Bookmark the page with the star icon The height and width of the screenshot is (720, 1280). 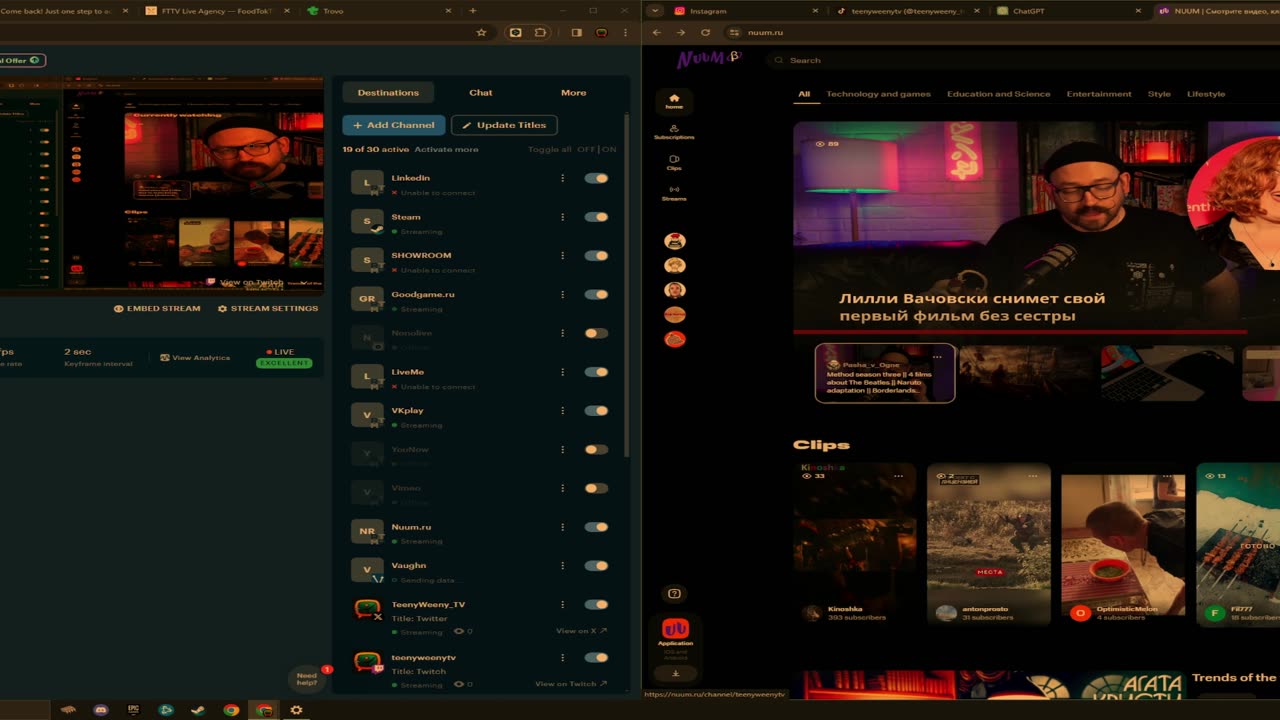[x=481, y=32]
